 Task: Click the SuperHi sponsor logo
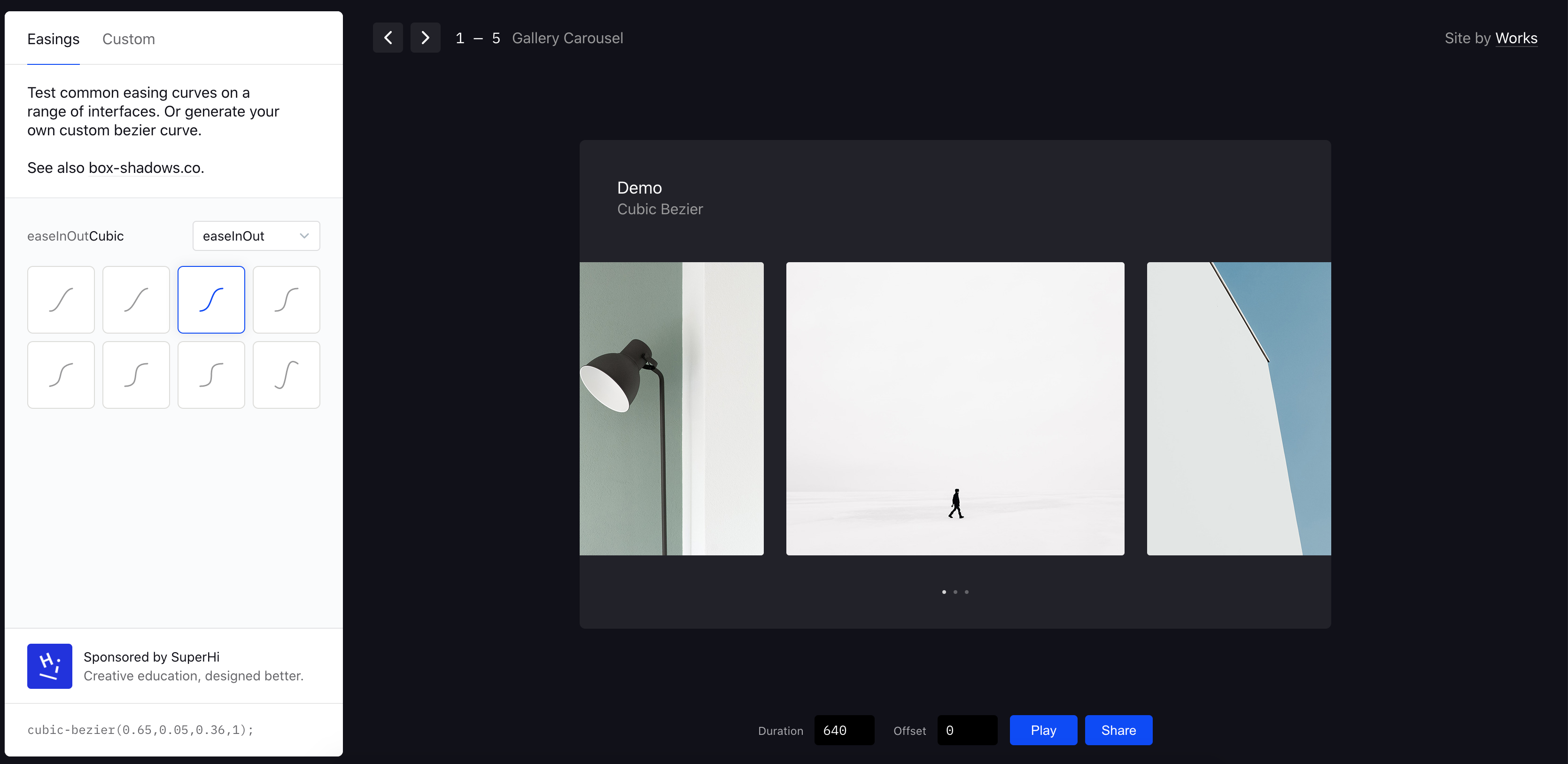[x=49, y=666]
